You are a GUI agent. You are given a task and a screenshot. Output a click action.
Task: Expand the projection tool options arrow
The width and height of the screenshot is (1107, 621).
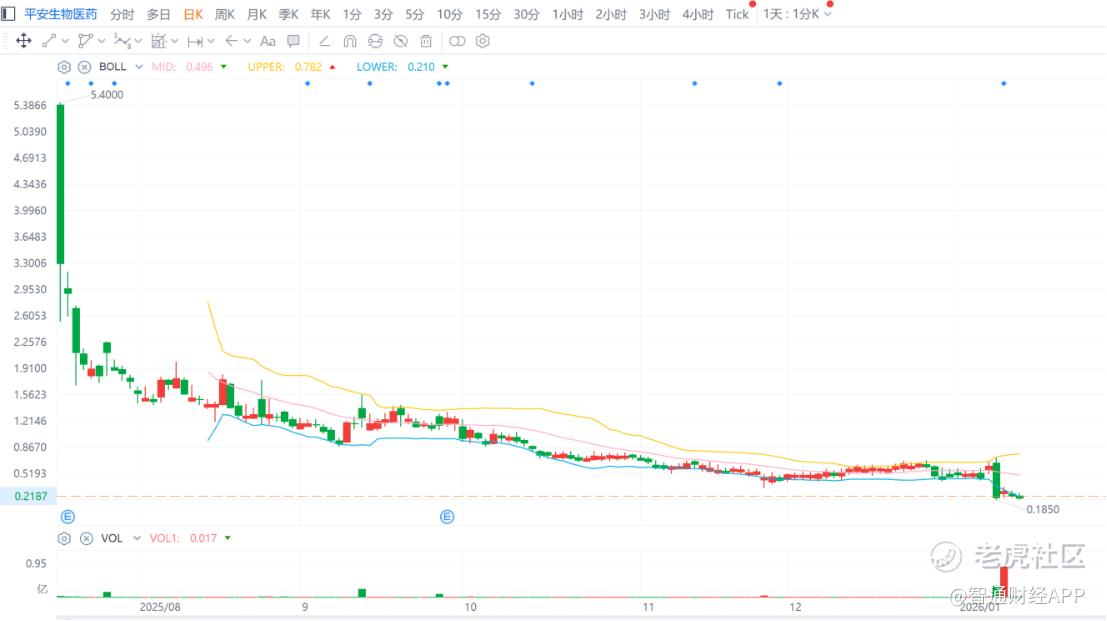(x=174, y=42)
